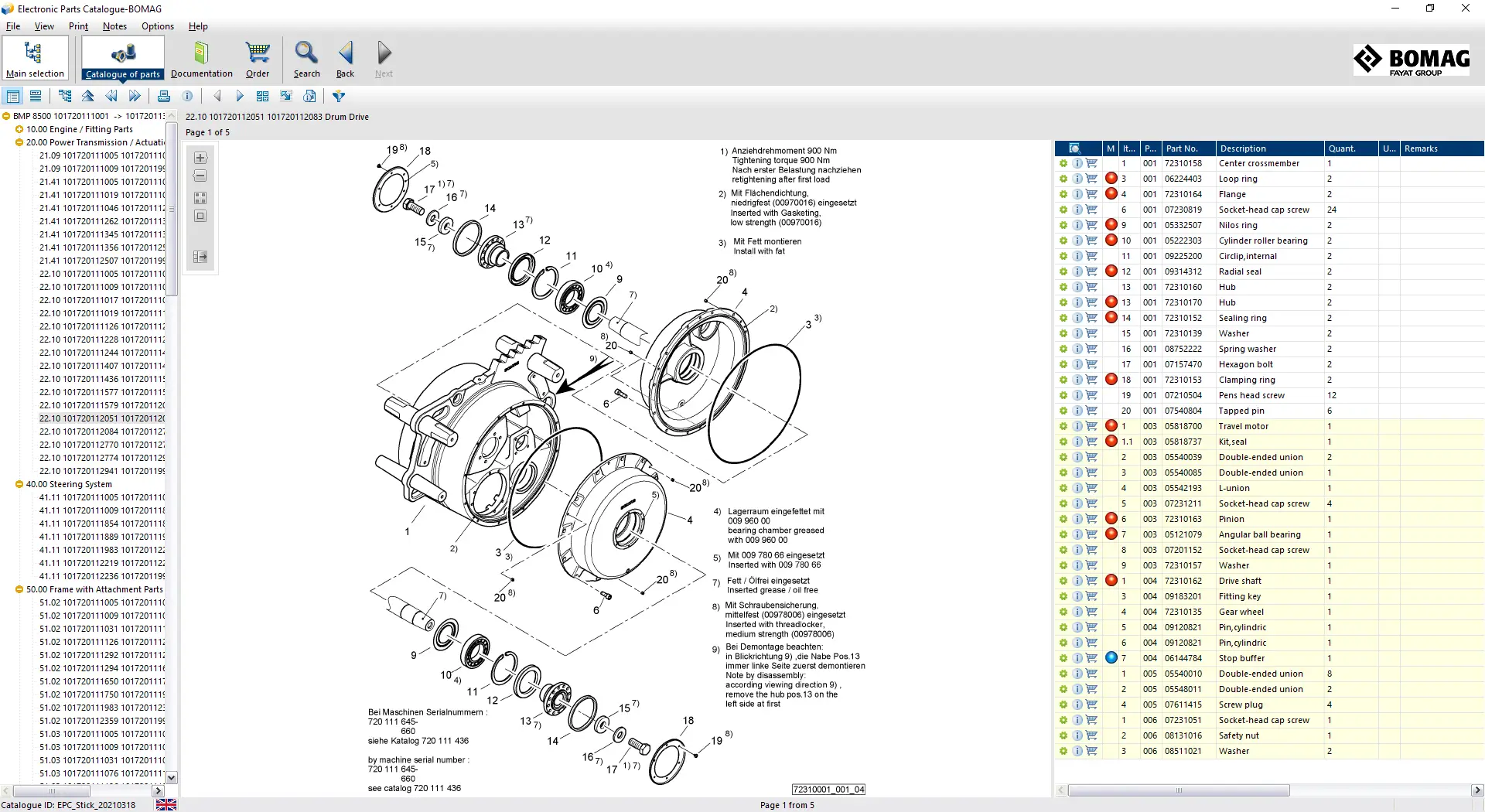The image size is (1485, 812).
Task: Open the Documentation section
Action: pos(201,59)
